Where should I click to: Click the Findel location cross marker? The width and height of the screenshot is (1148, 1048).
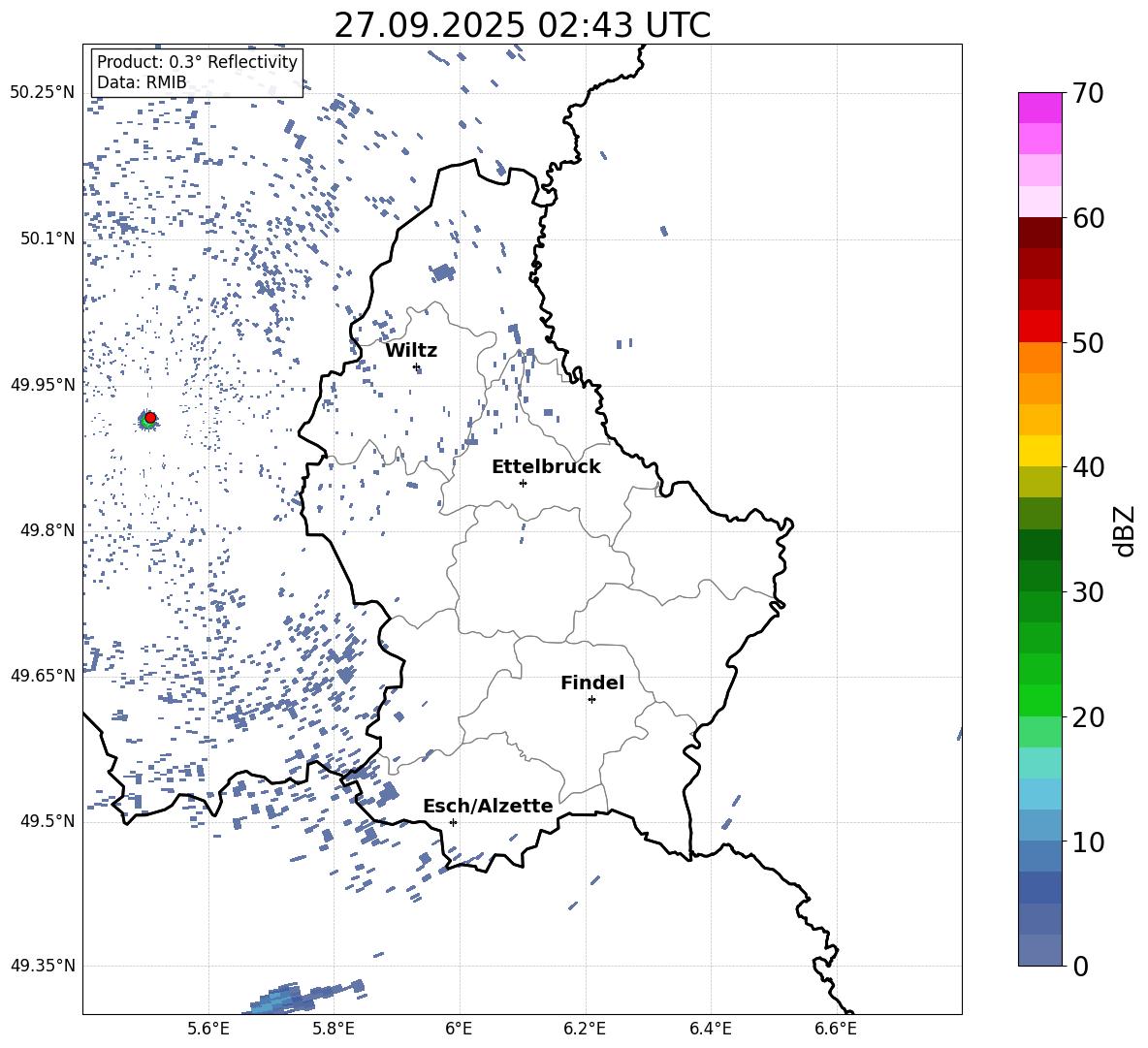point(591,700)
